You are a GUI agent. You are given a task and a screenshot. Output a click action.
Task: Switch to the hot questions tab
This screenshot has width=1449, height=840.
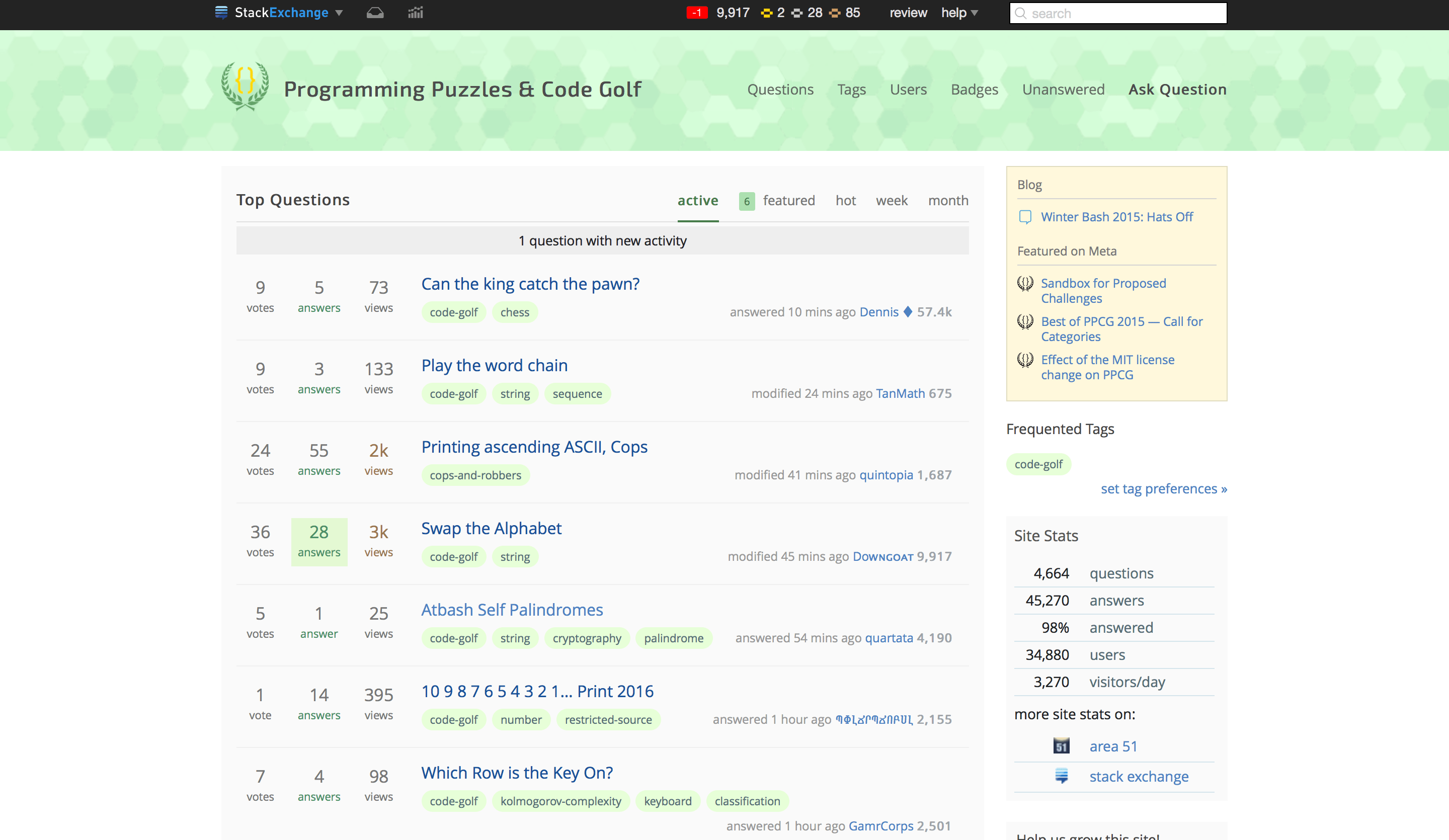pyautogui.click(x=845, y=200)
